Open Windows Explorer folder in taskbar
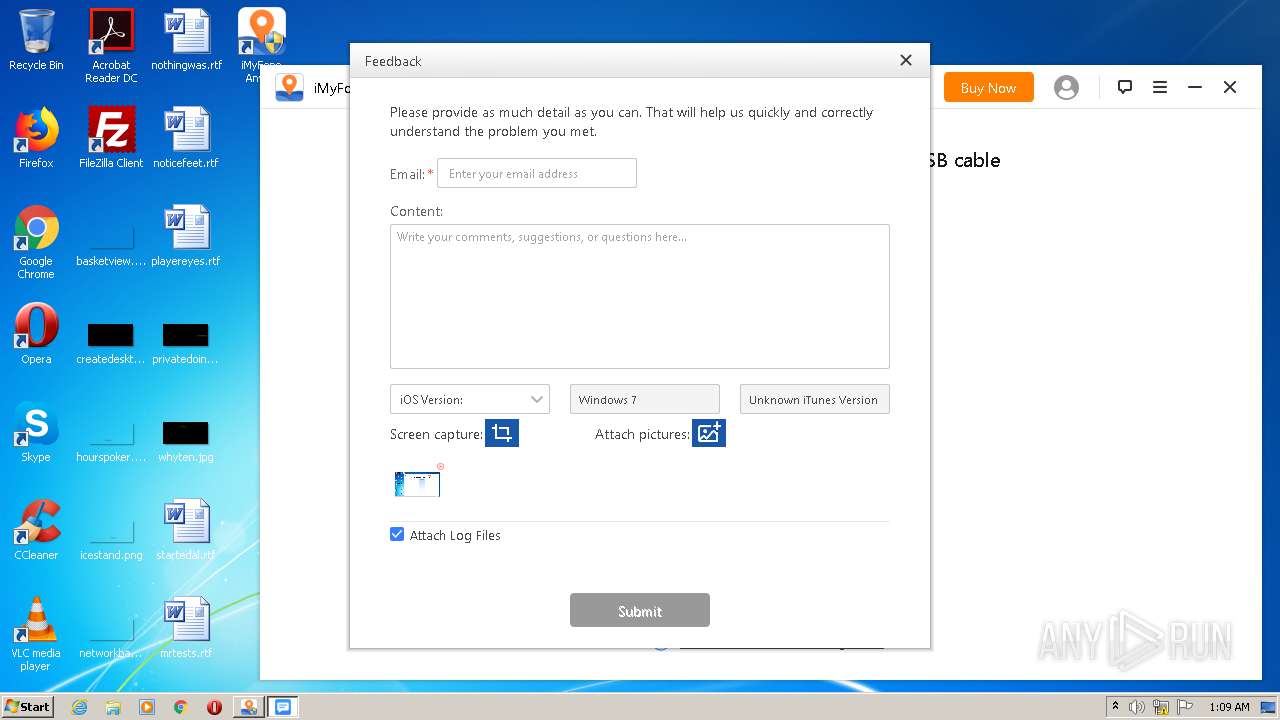Viewport: 1280px width, 720px height. pos(113,707)
